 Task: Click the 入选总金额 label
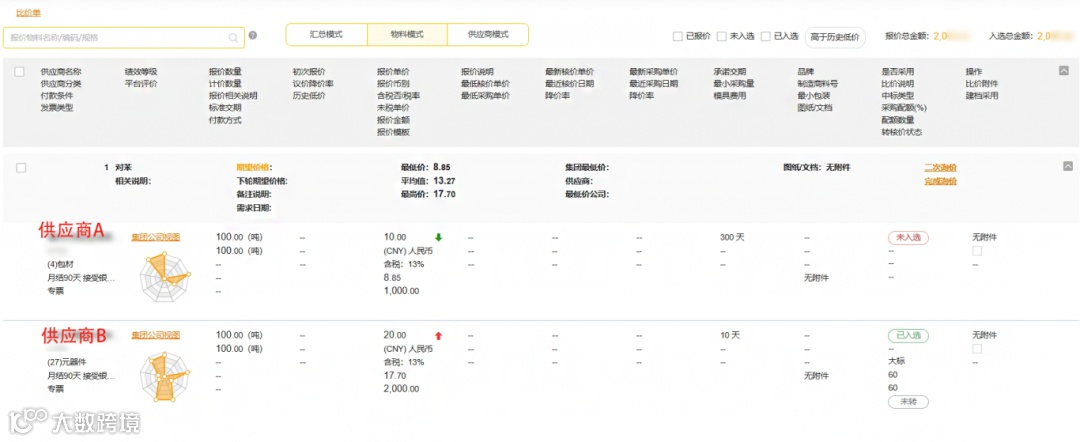click(1011, 36)
